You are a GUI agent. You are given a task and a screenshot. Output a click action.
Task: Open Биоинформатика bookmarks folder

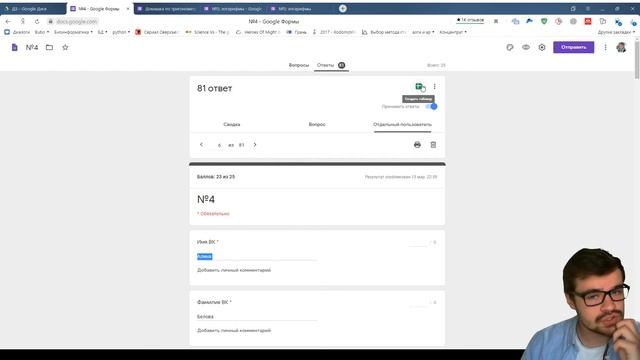(x=73, y=32)
